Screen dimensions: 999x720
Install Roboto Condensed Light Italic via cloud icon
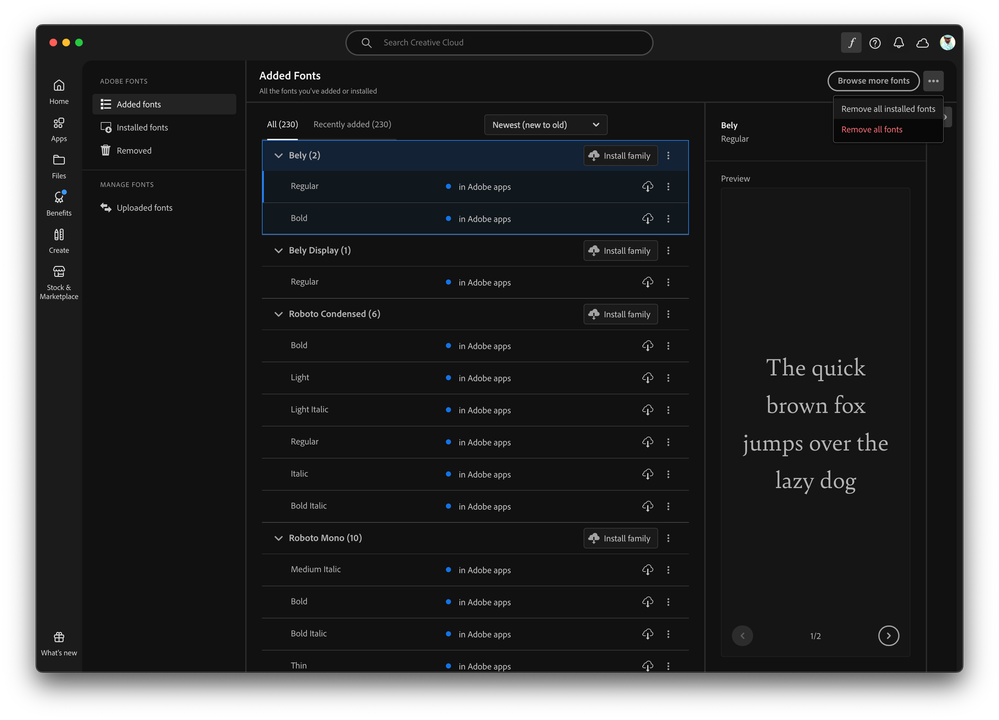click(x=647, y=410)
